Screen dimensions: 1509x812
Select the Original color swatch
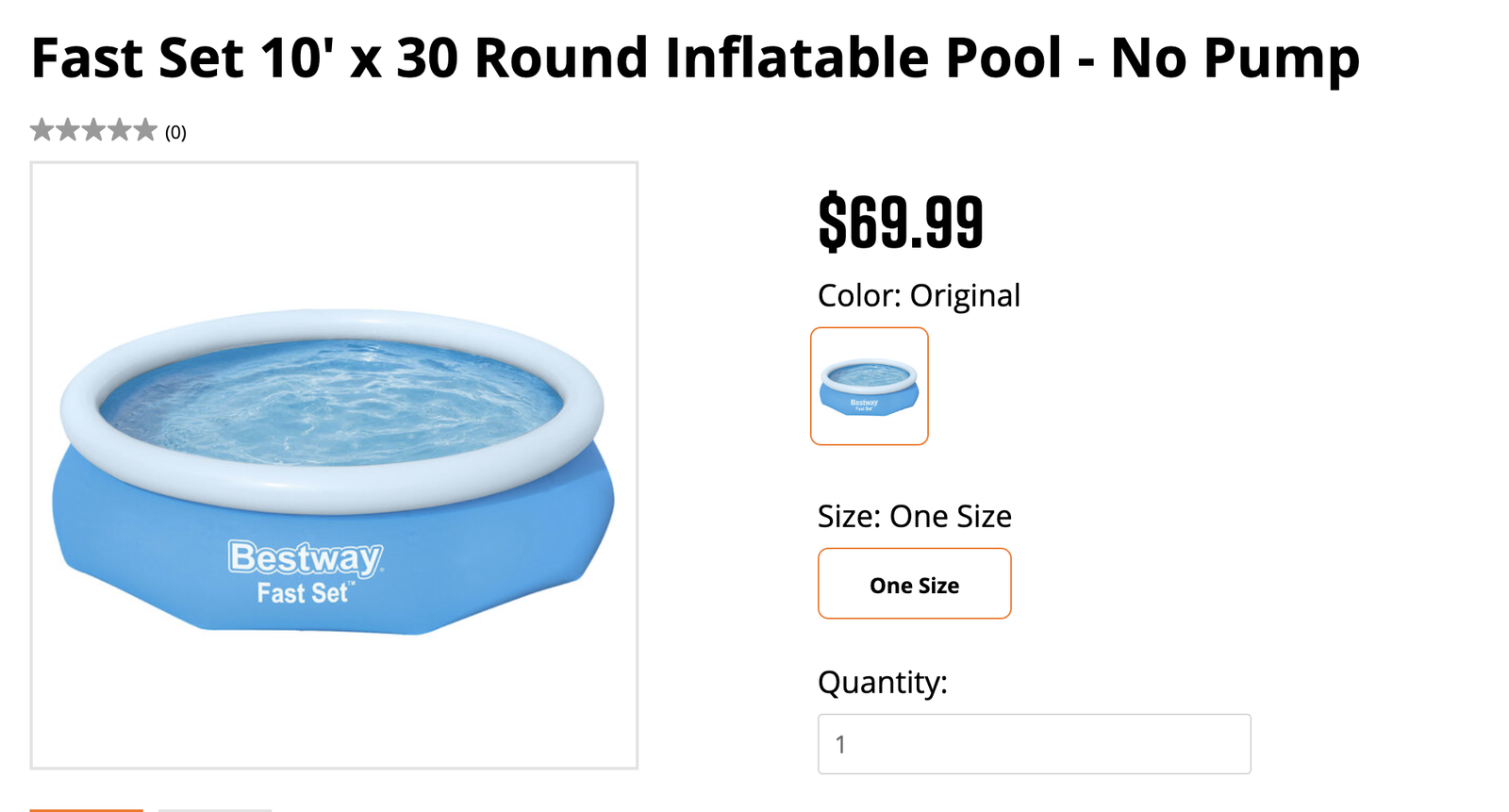coord(869,386)
